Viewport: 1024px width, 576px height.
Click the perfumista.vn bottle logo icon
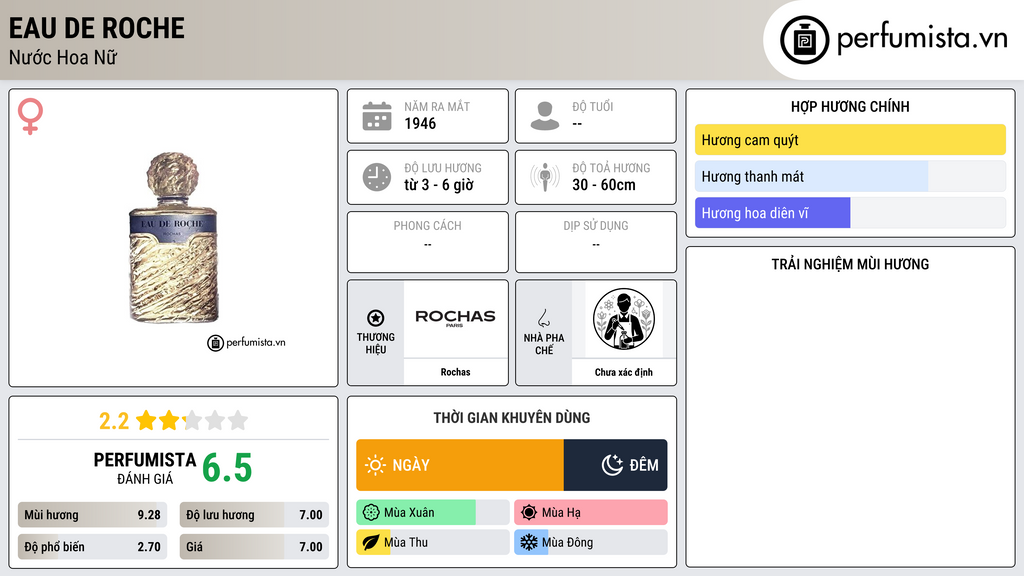pyautogui.click(x=804, y=40)
